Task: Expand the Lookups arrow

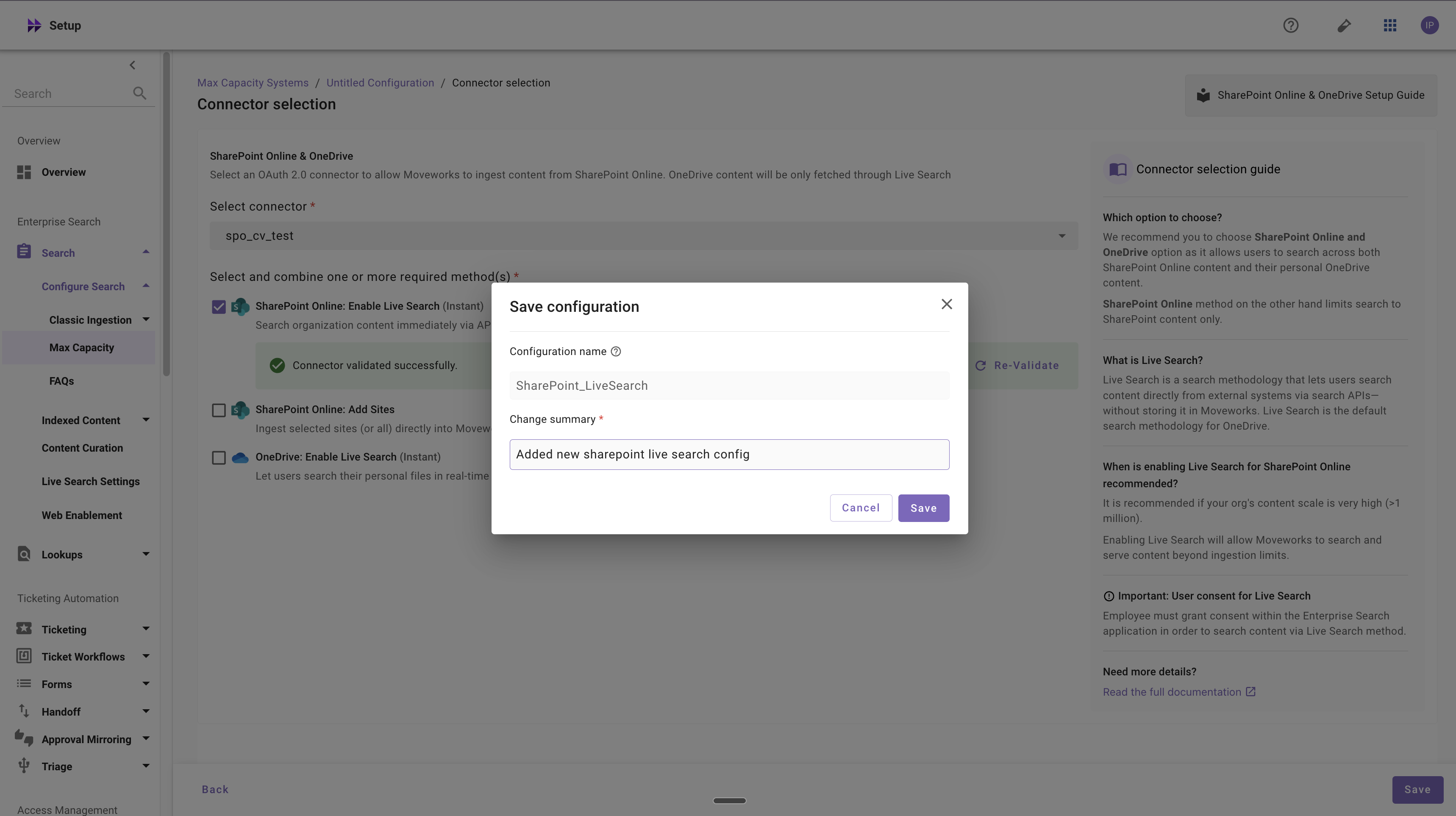Action: point(146,554)
